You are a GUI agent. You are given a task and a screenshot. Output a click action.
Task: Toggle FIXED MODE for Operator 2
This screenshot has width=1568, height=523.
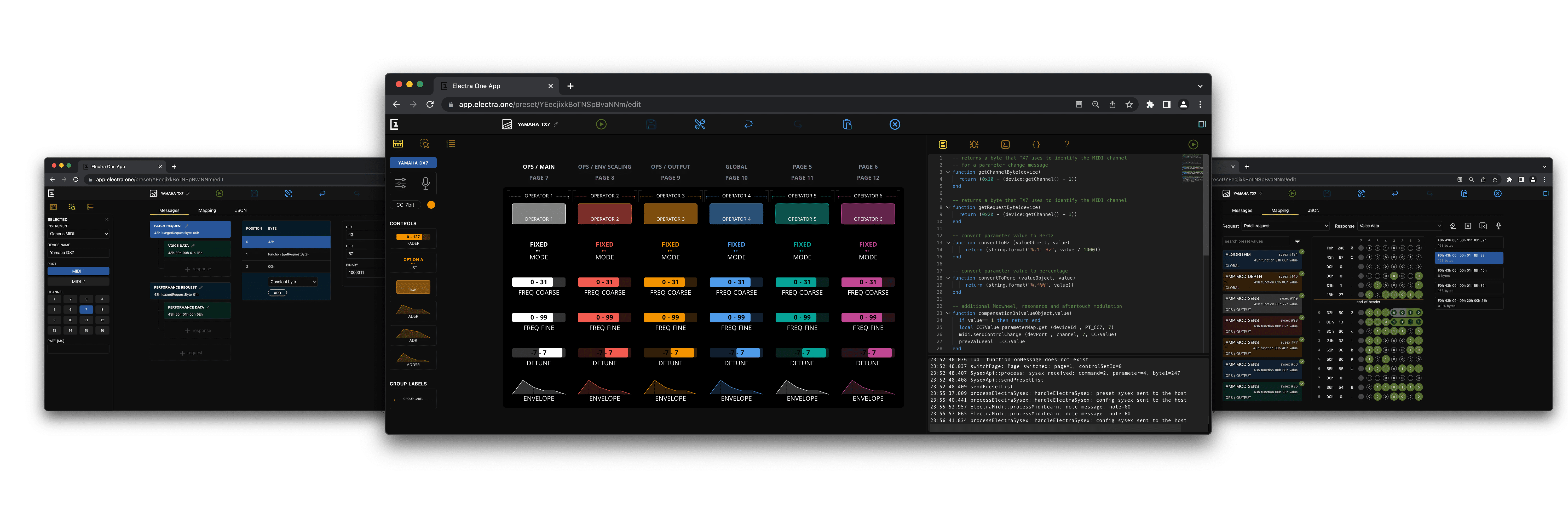click(x=604, y=251)
